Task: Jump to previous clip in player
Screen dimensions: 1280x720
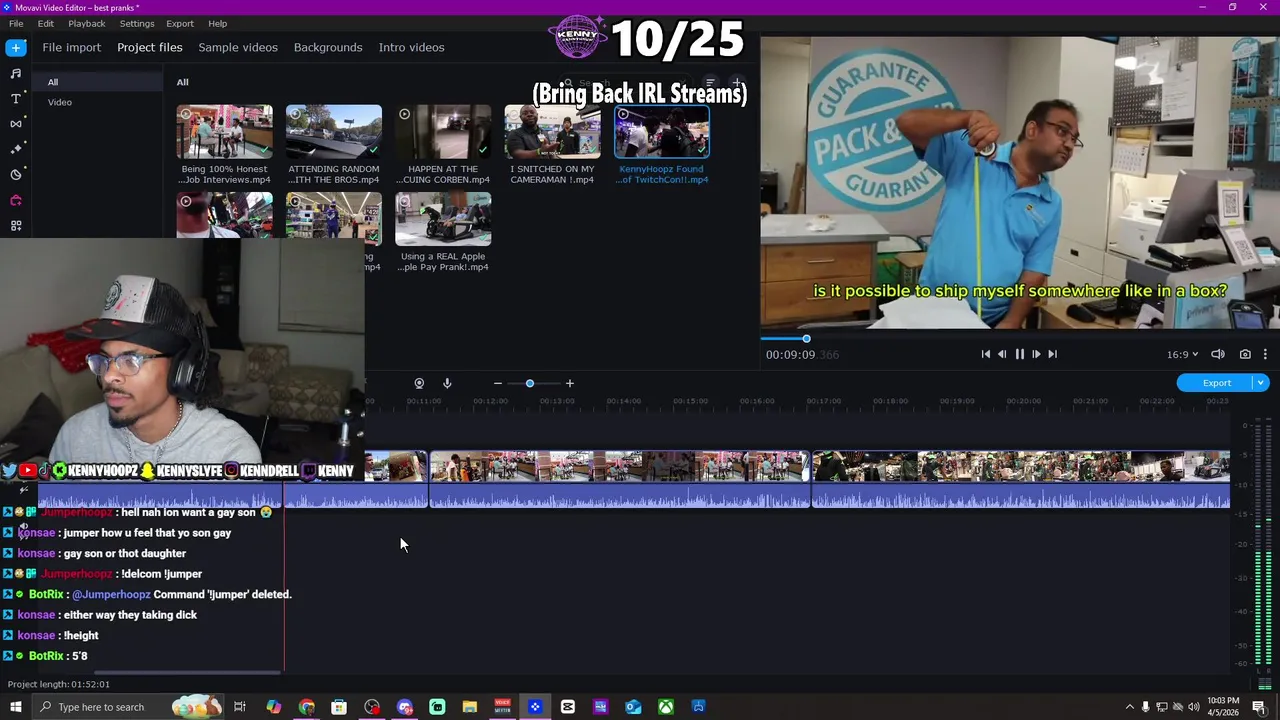Action: (x=985, y=354)
